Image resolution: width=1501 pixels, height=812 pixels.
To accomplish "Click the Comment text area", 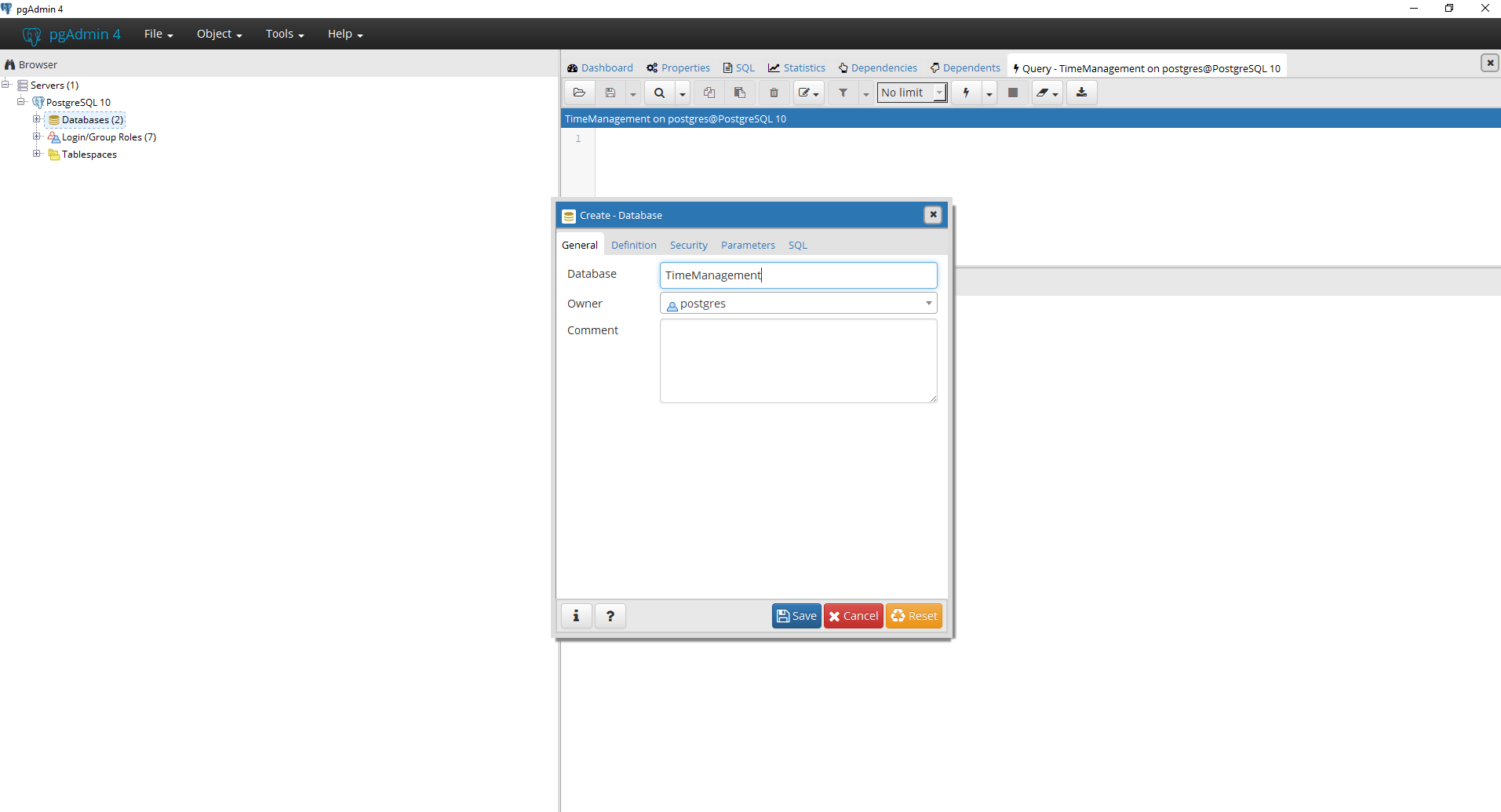I will [799, 361].
